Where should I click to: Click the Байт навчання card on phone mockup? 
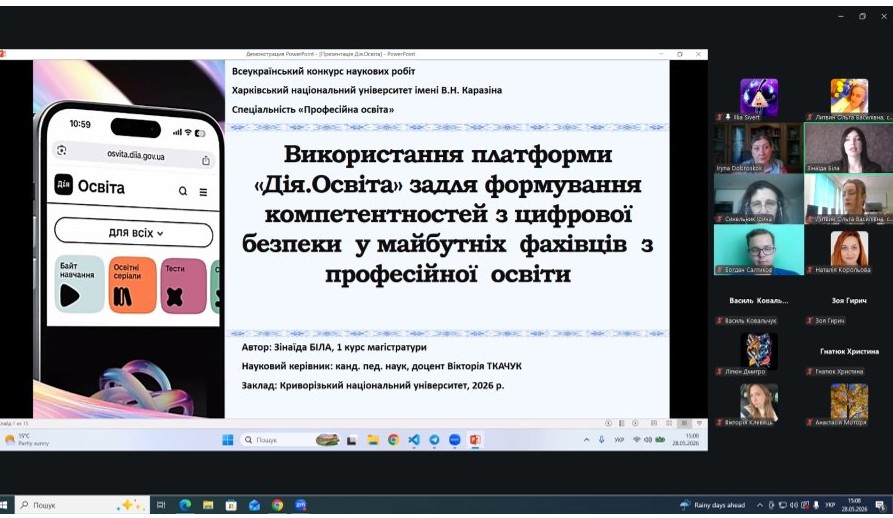(79, 284)
